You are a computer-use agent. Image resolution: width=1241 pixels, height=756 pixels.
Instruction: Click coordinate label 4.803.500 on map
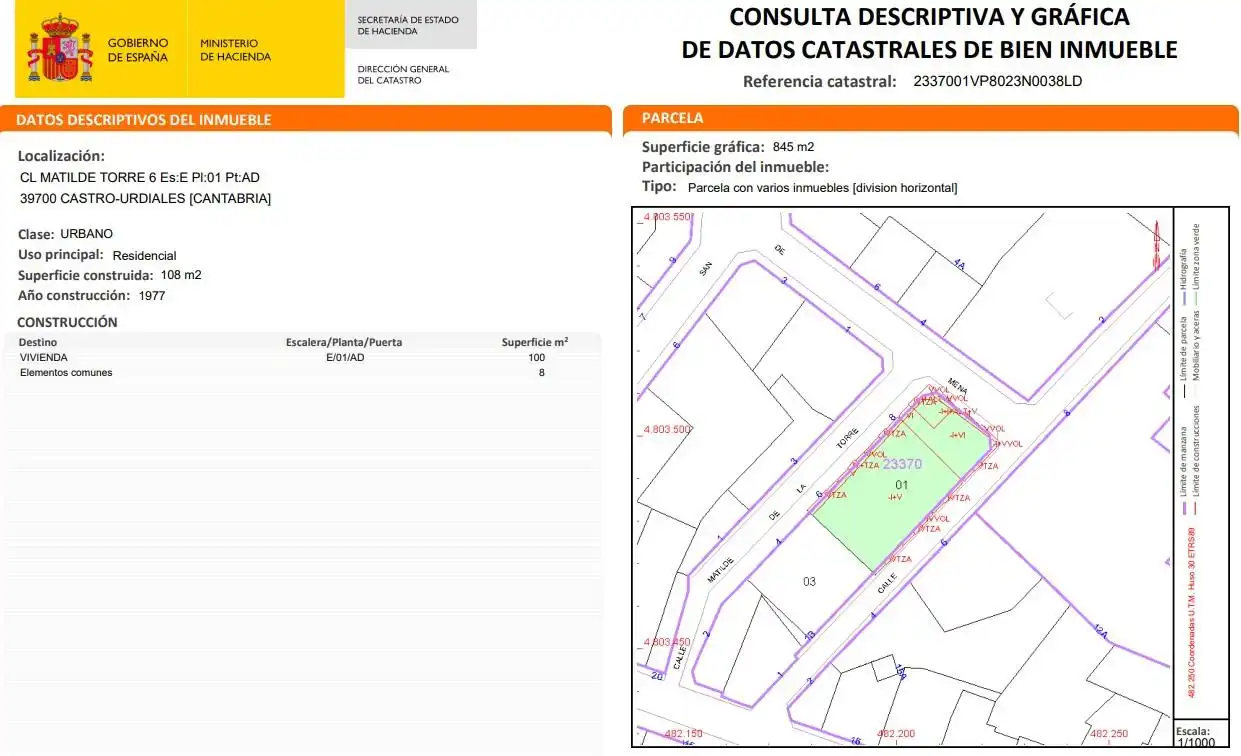667,429
